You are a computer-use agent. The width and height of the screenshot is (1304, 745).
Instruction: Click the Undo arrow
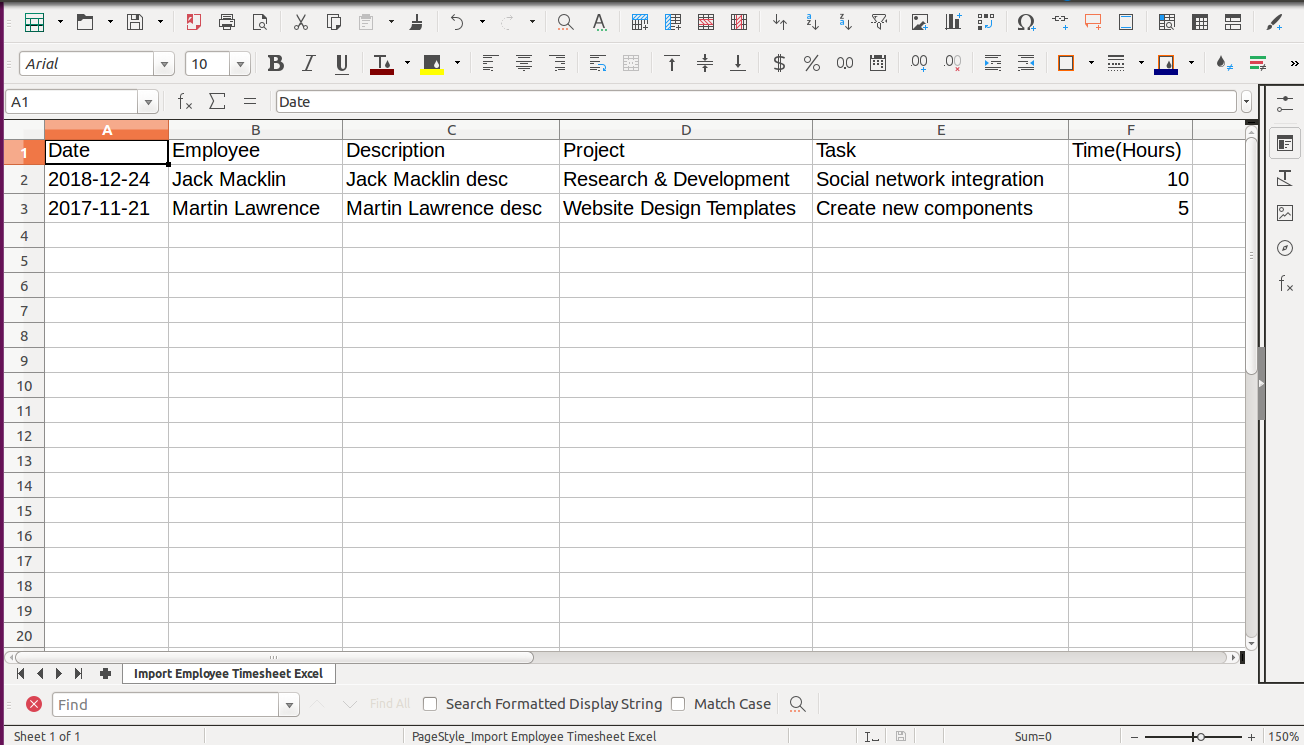pyautogui.click(x=457, y=22)
